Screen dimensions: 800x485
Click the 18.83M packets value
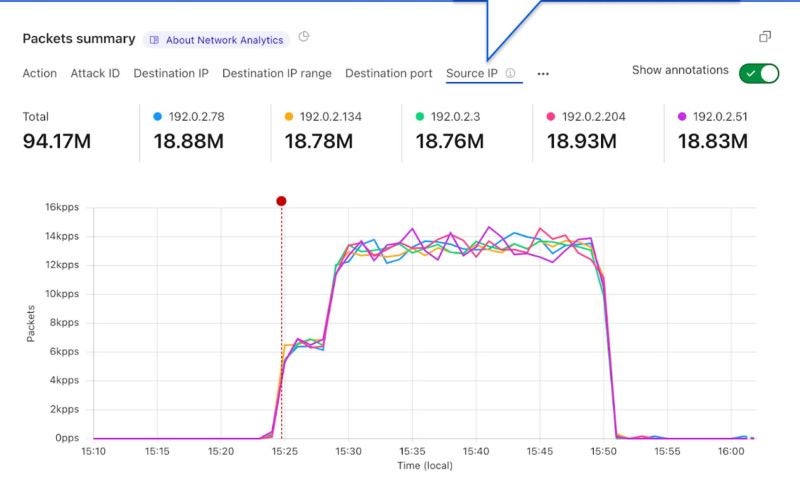[713, 141]
